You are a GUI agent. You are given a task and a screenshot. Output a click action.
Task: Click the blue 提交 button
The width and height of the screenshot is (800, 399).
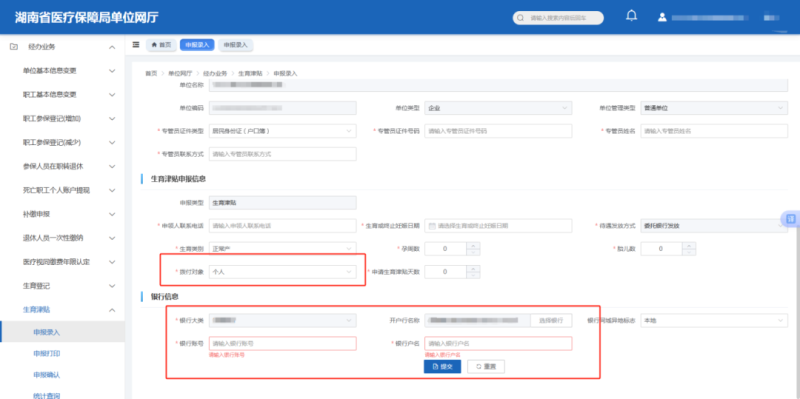click(442, 366)
